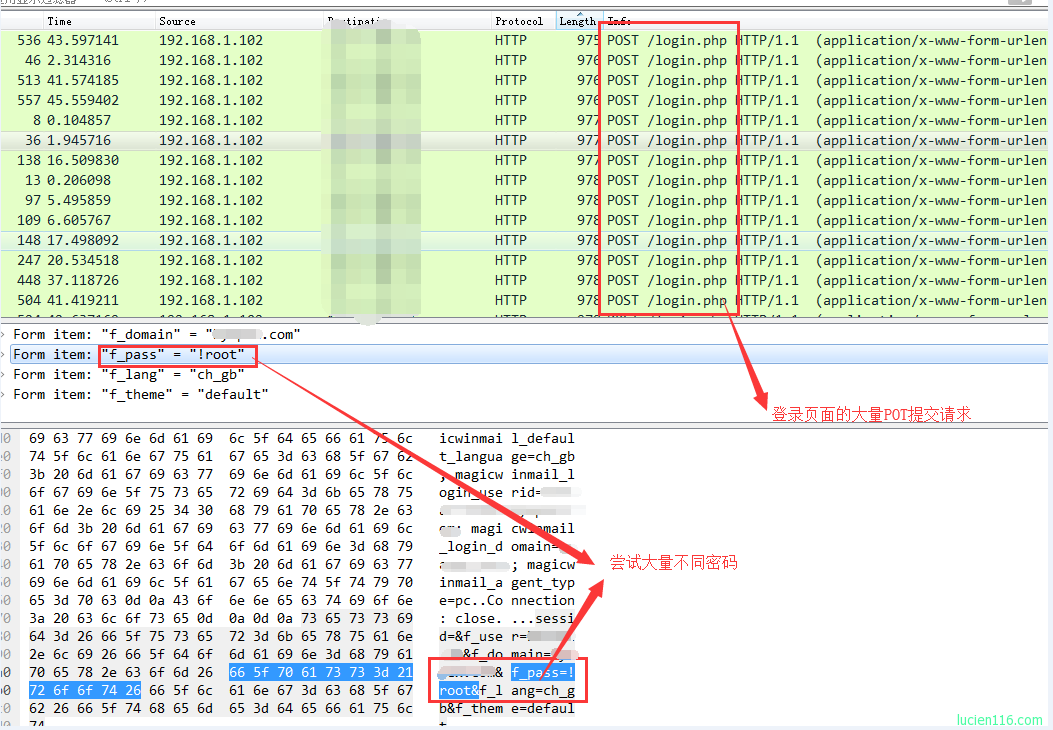
Task: Expand the f_domain form item
Action: [4, 334]
